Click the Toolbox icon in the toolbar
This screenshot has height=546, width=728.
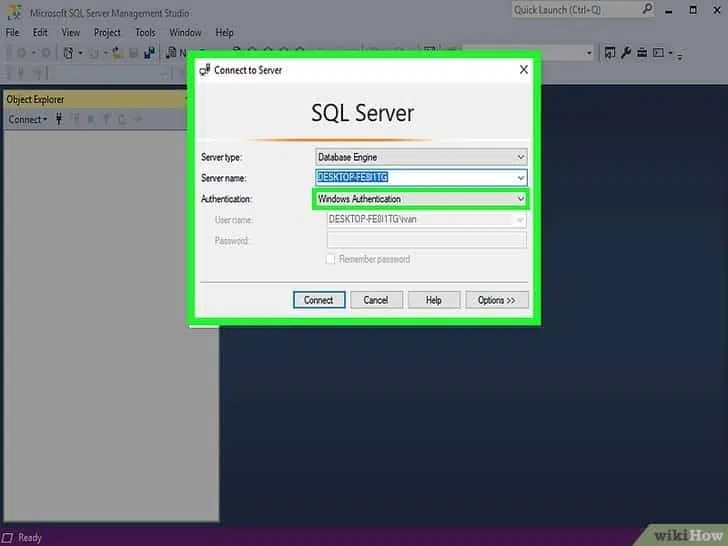pyautogui.click(x=642, y=53)
